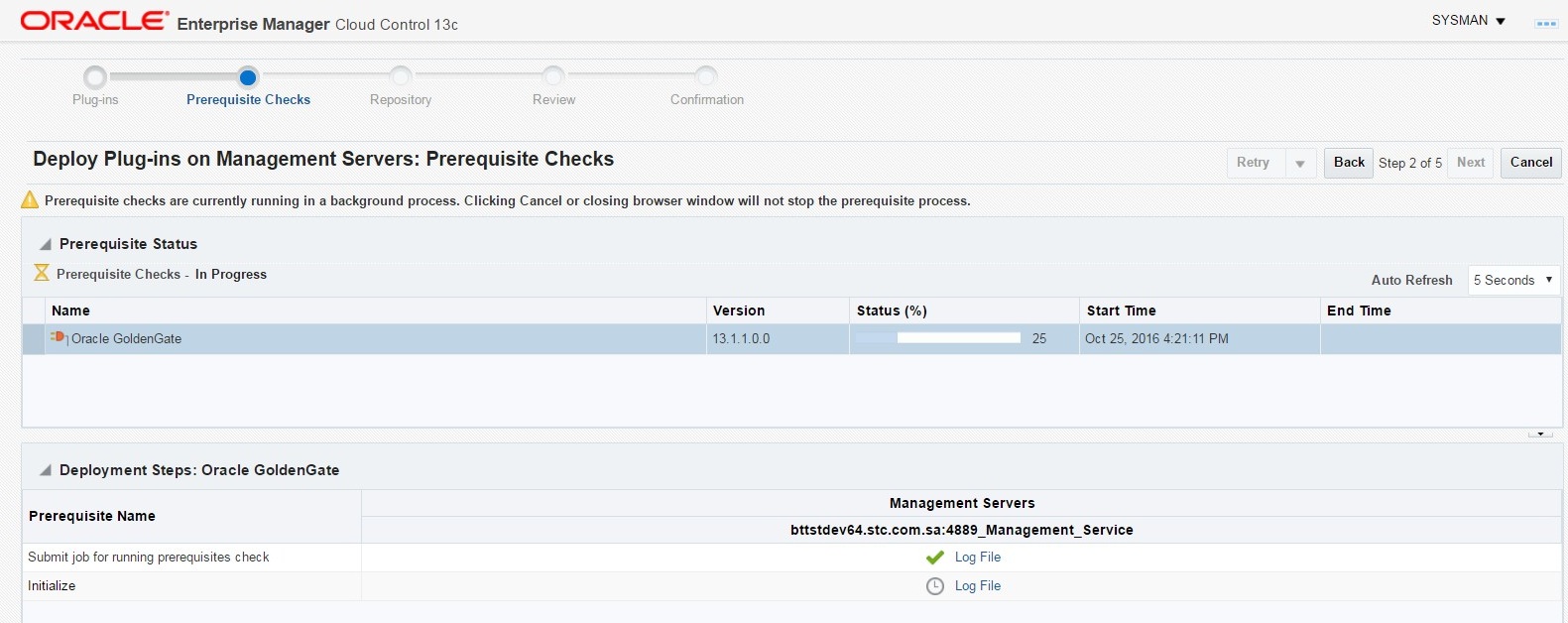Select the Oracle GoldenGate row
This screenshot has width=1568, height=623.
click(x=791, y=339)
